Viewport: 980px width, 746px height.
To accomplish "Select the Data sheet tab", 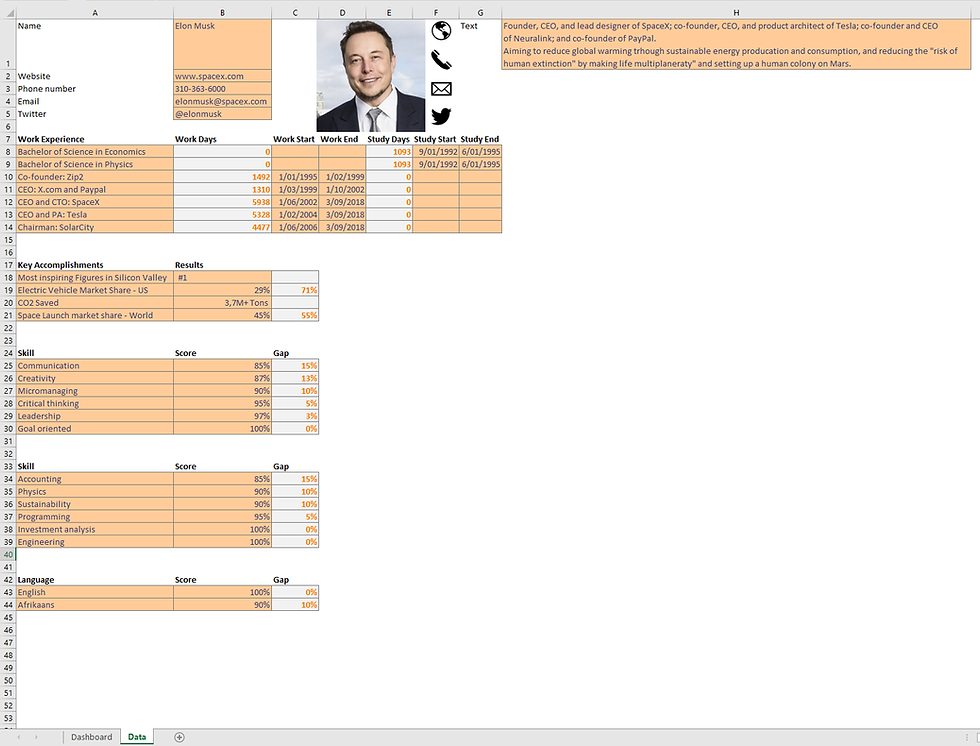I will click(137, 737).
